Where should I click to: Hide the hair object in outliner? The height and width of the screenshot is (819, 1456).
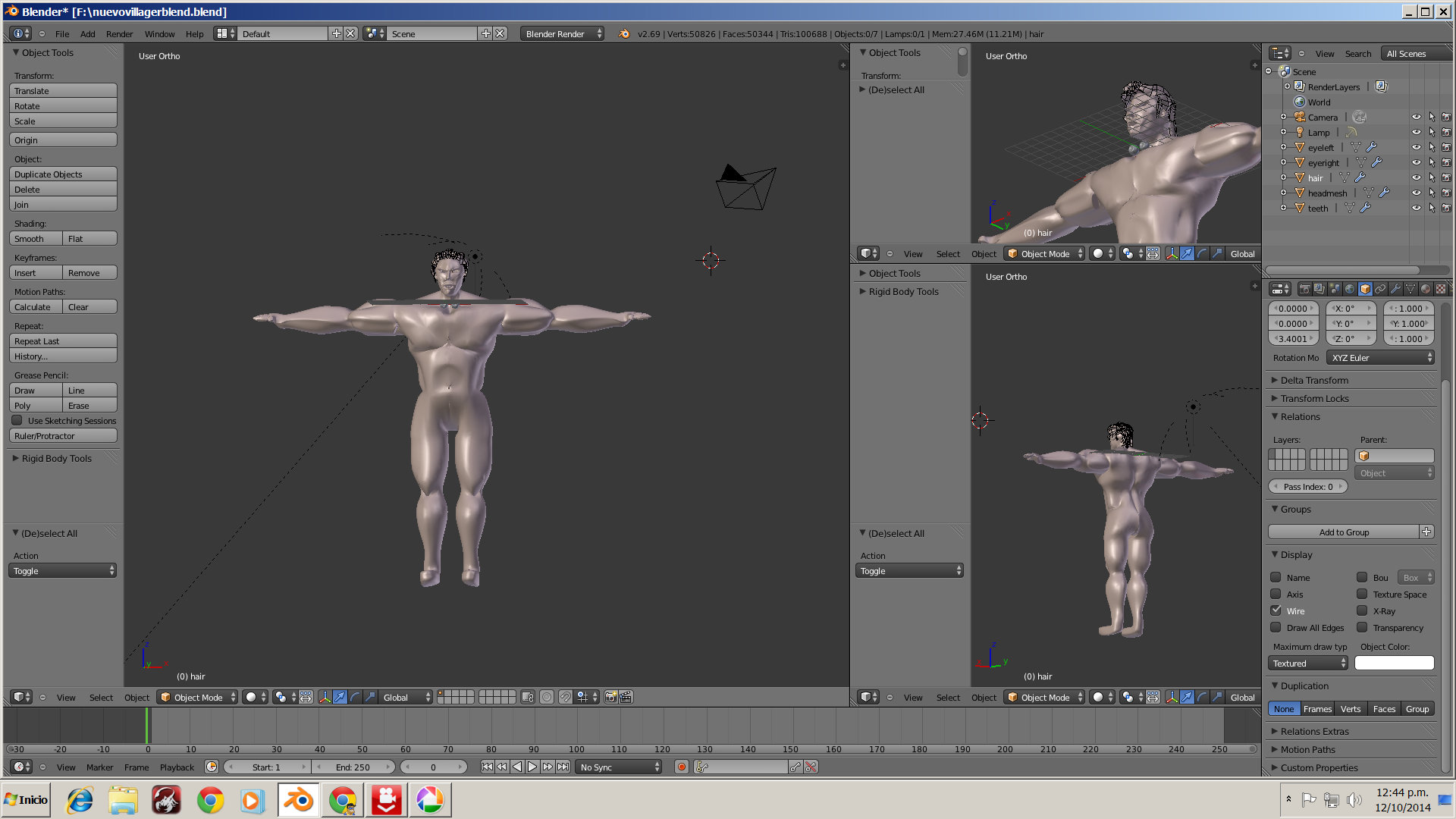(1416, 177)
